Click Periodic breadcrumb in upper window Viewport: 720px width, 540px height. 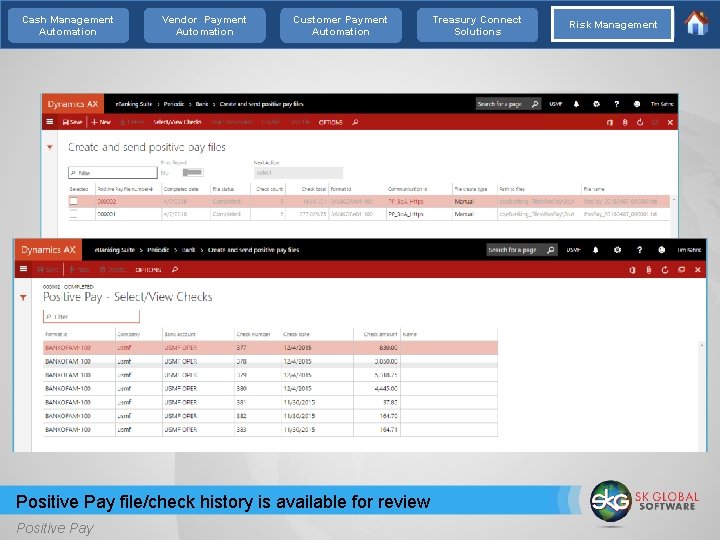click(x=174, y=104)
